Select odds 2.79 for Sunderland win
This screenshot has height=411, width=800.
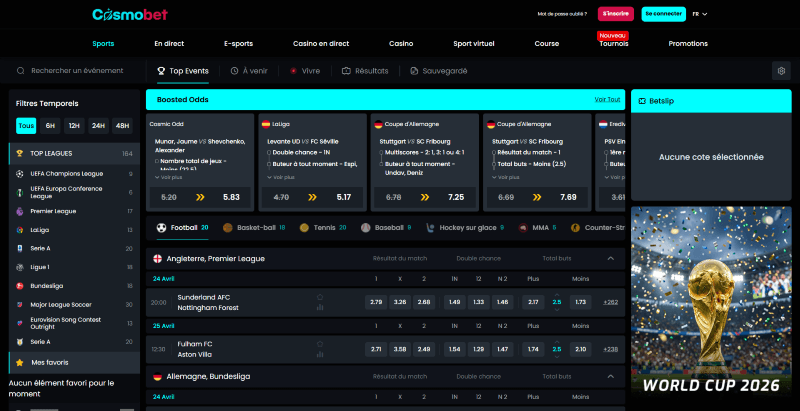click(x=376, y=302)
